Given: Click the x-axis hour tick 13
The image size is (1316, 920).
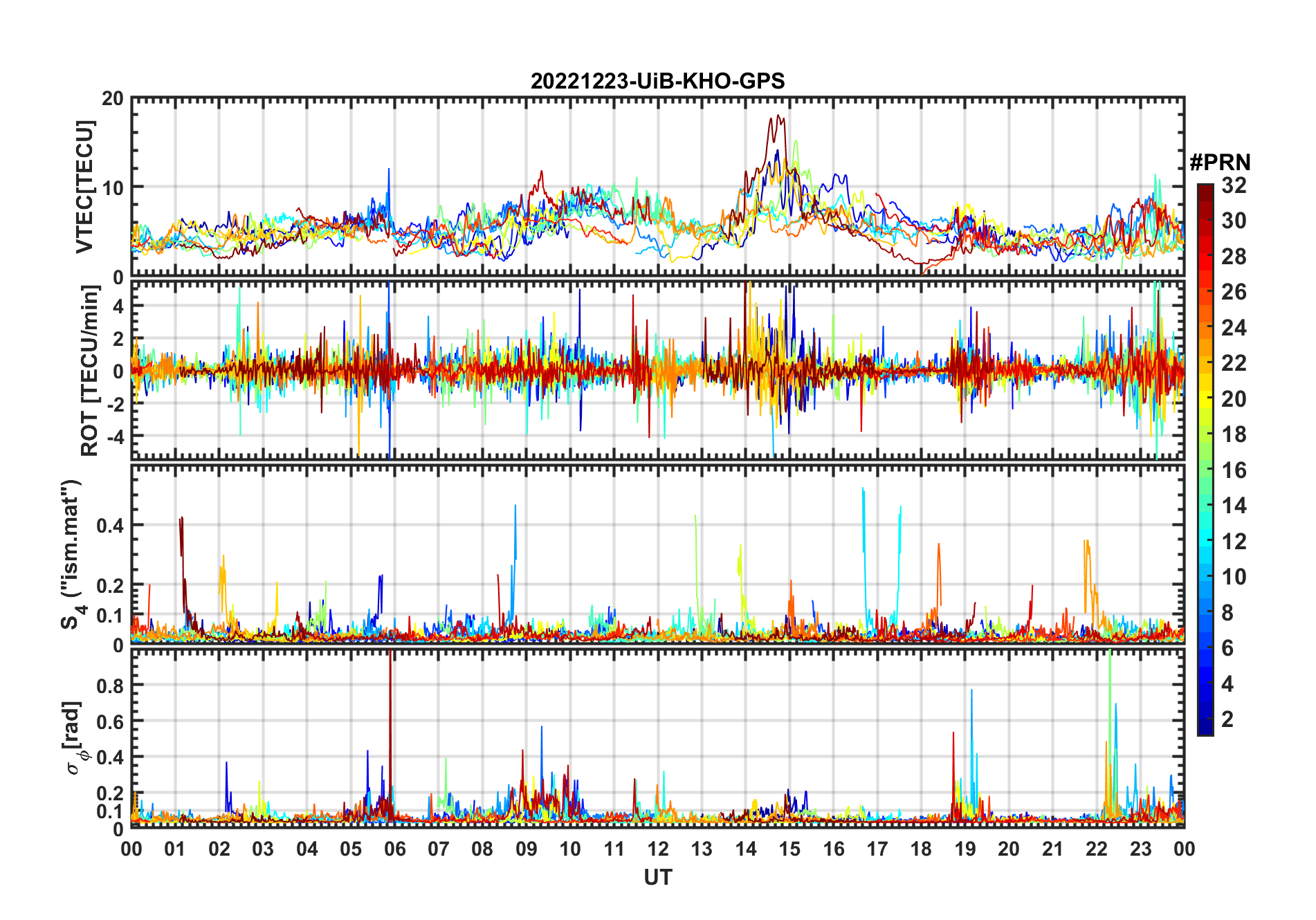Looking at the screenshot, I should (x=702, y=849).
